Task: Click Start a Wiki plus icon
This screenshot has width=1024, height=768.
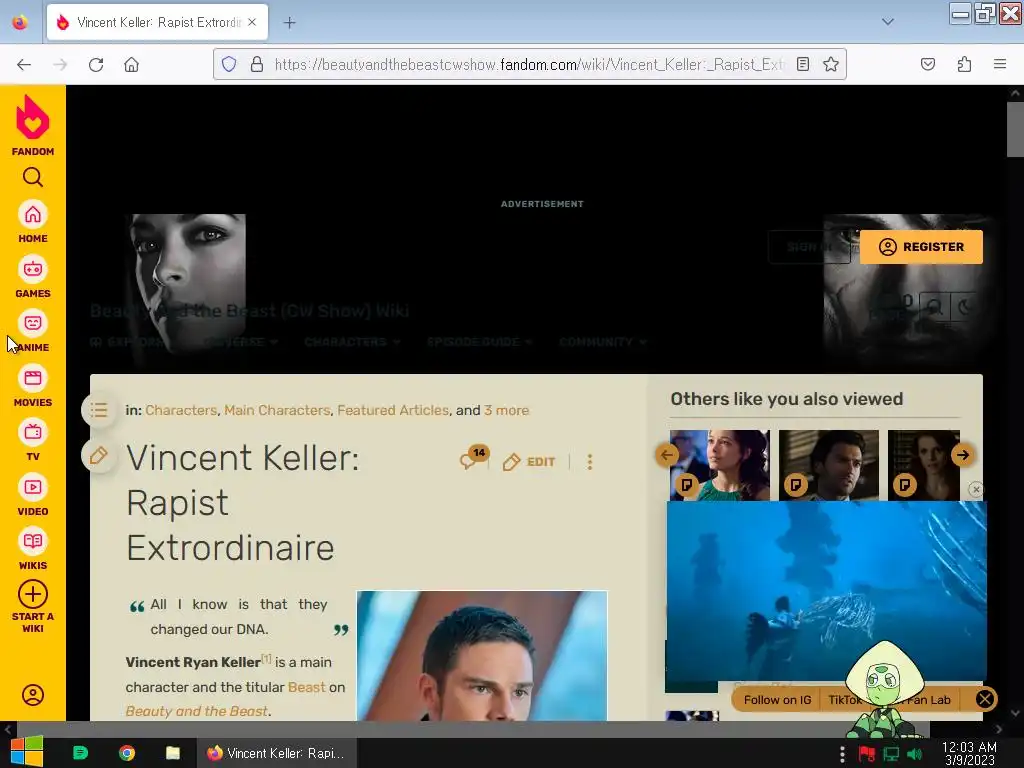Action: [33, 594]
